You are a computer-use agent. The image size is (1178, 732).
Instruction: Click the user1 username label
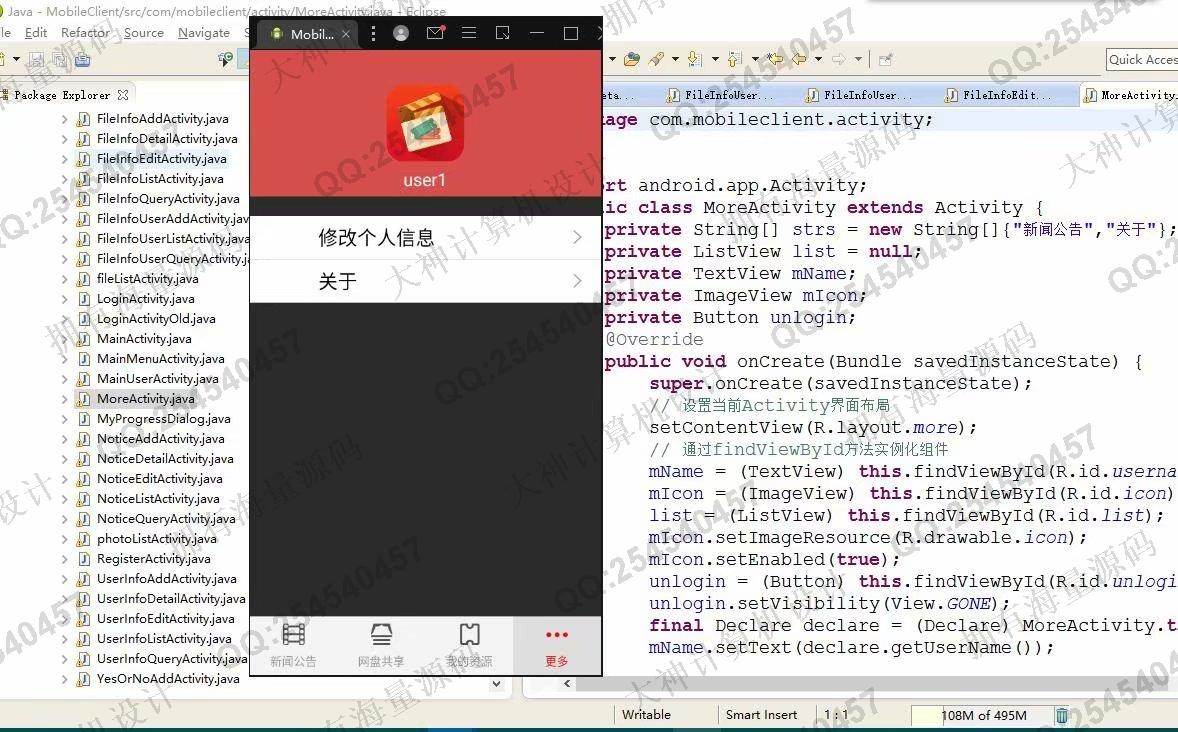pyautogui.click(x=424, y=180)
